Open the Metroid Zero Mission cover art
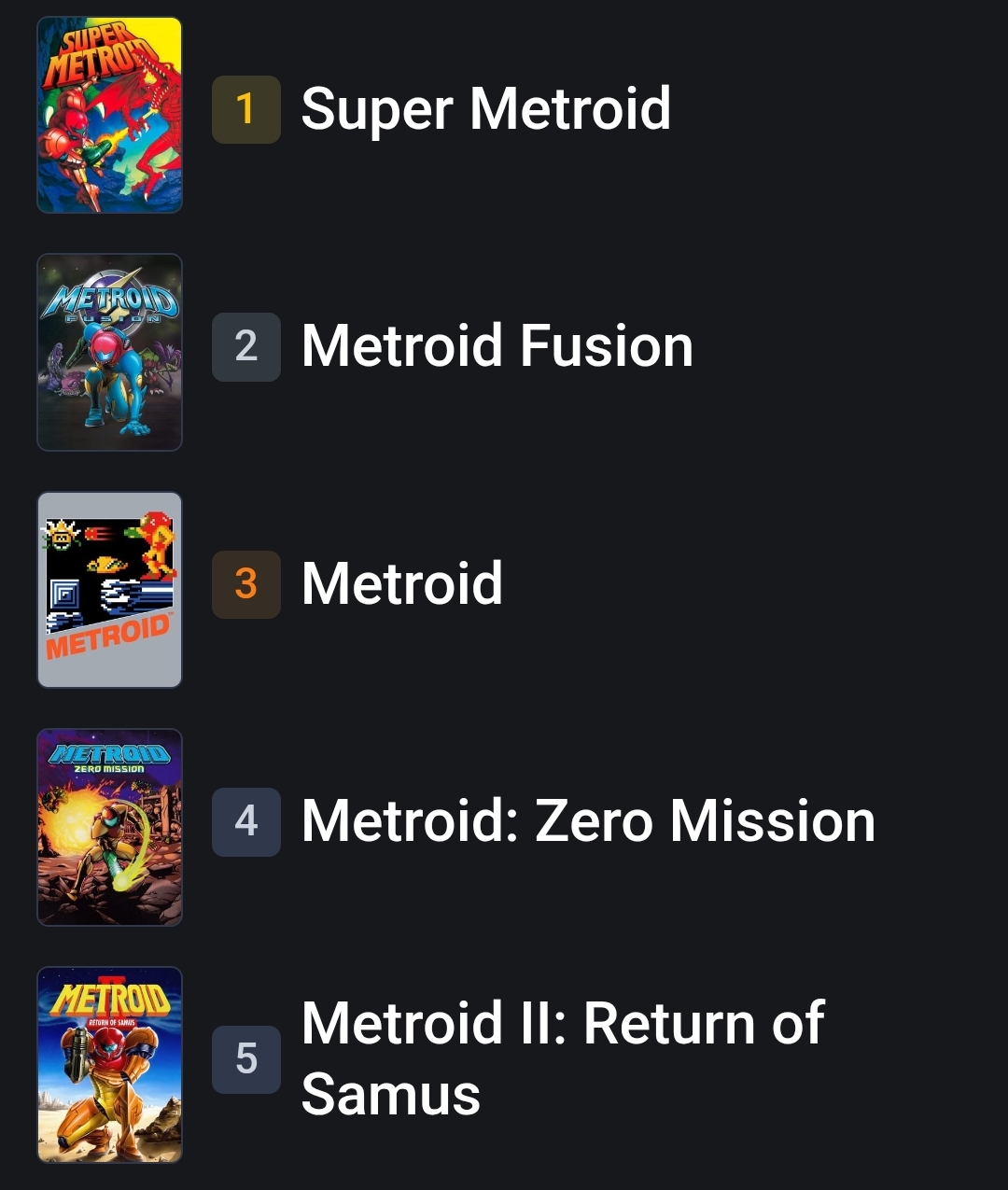Viewport: 1008px width, 1190px height. pos(109,827)
